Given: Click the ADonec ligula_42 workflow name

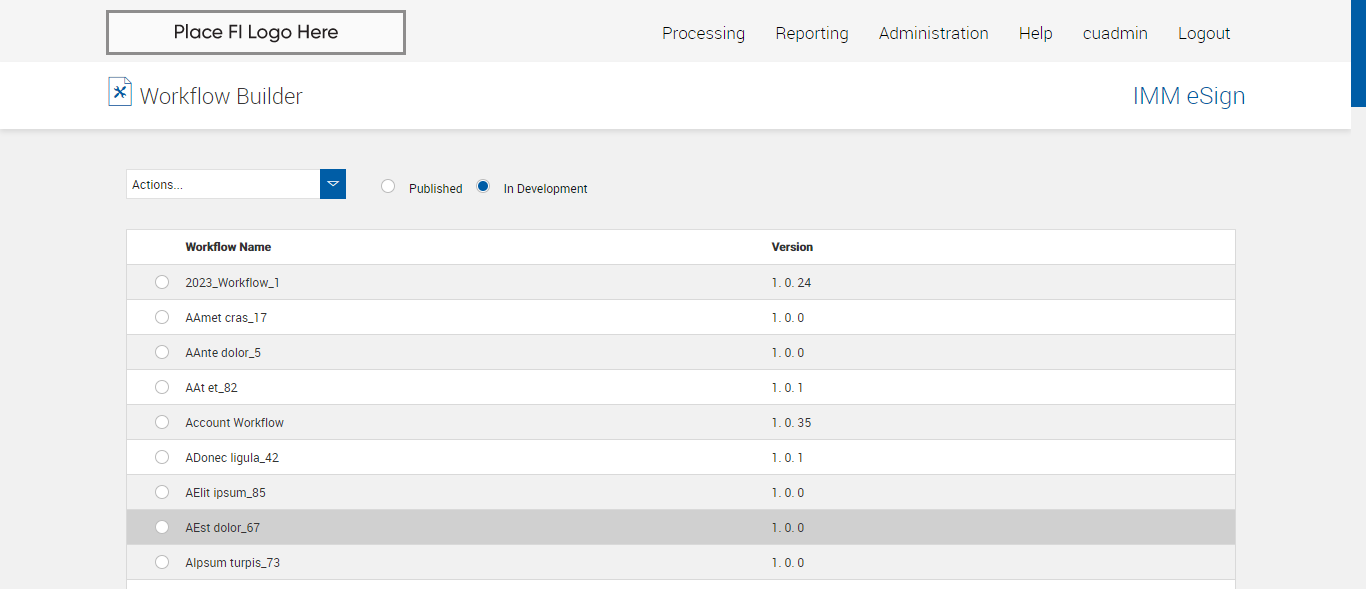Looking at the screenshot, I should (232, 458).
